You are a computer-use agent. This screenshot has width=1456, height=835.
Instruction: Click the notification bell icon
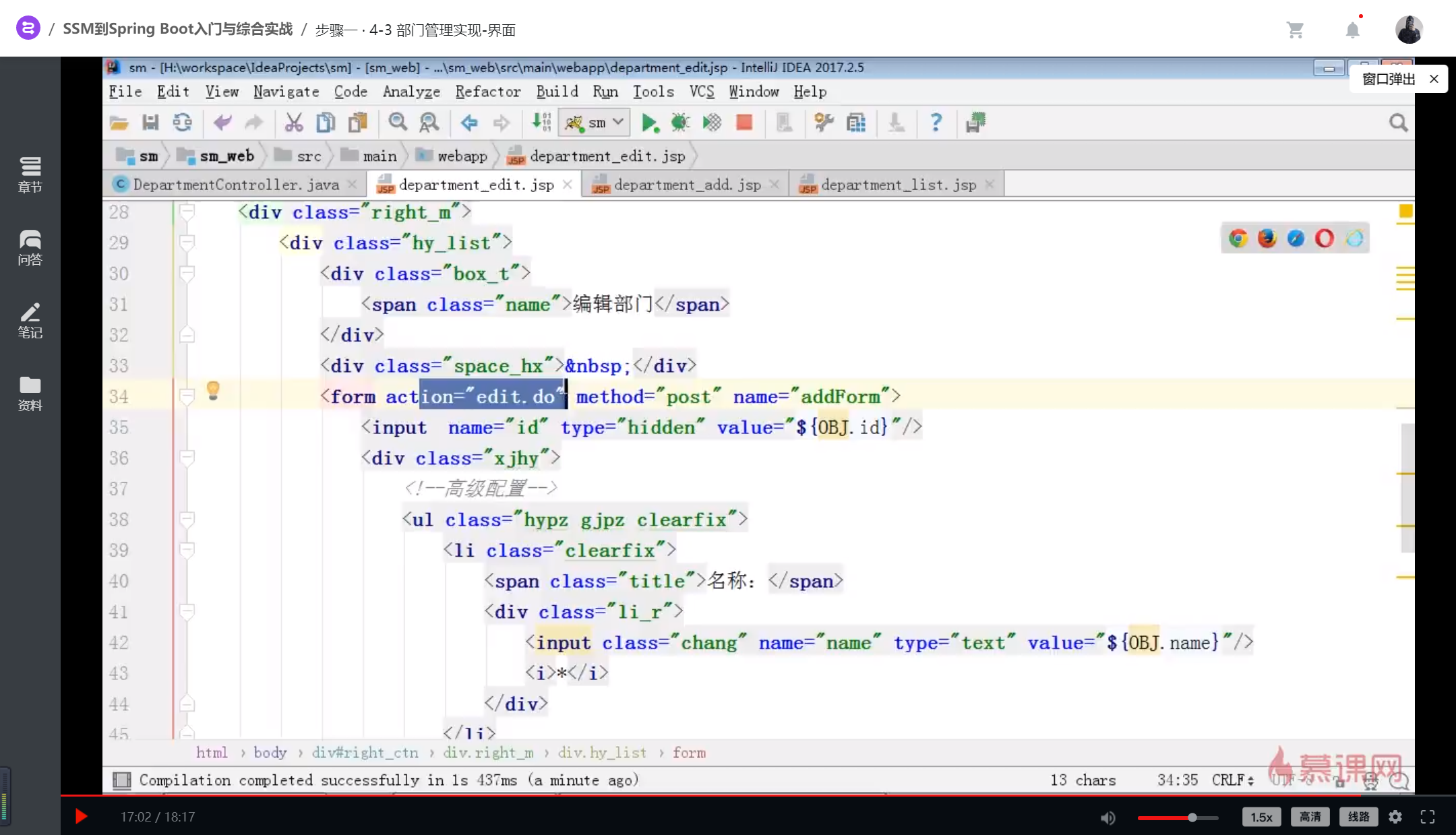(1352, 30)
